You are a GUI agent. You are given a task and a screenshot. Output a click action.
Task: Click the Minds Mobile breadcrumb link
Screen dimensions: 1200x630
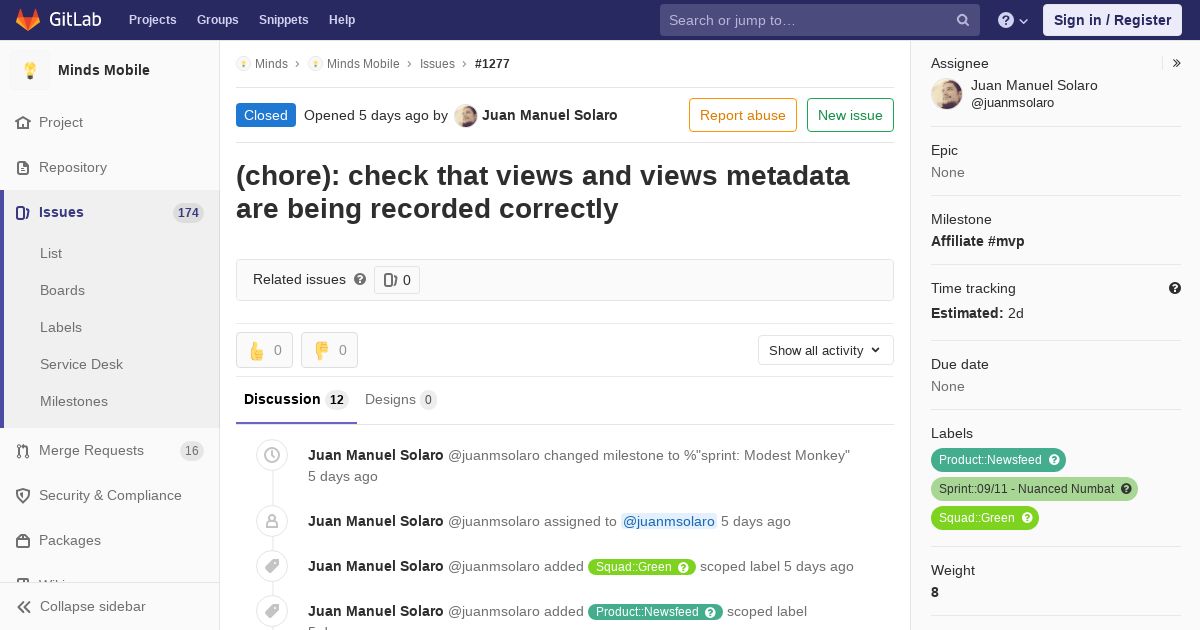coord(363,63)
